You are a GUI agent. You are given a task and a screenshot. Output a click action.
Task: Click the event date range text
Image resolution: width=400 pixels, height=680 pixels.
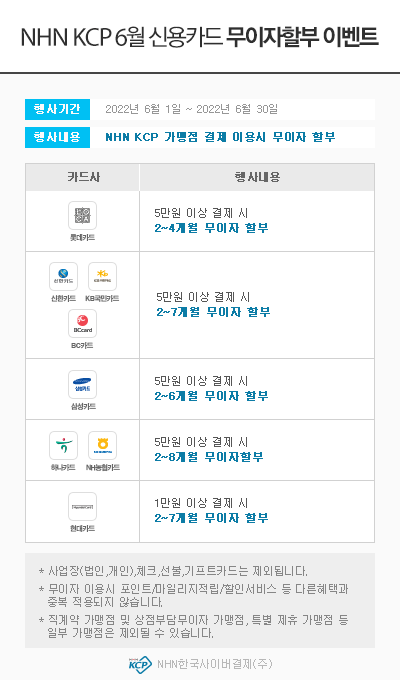tap(191, 109)
